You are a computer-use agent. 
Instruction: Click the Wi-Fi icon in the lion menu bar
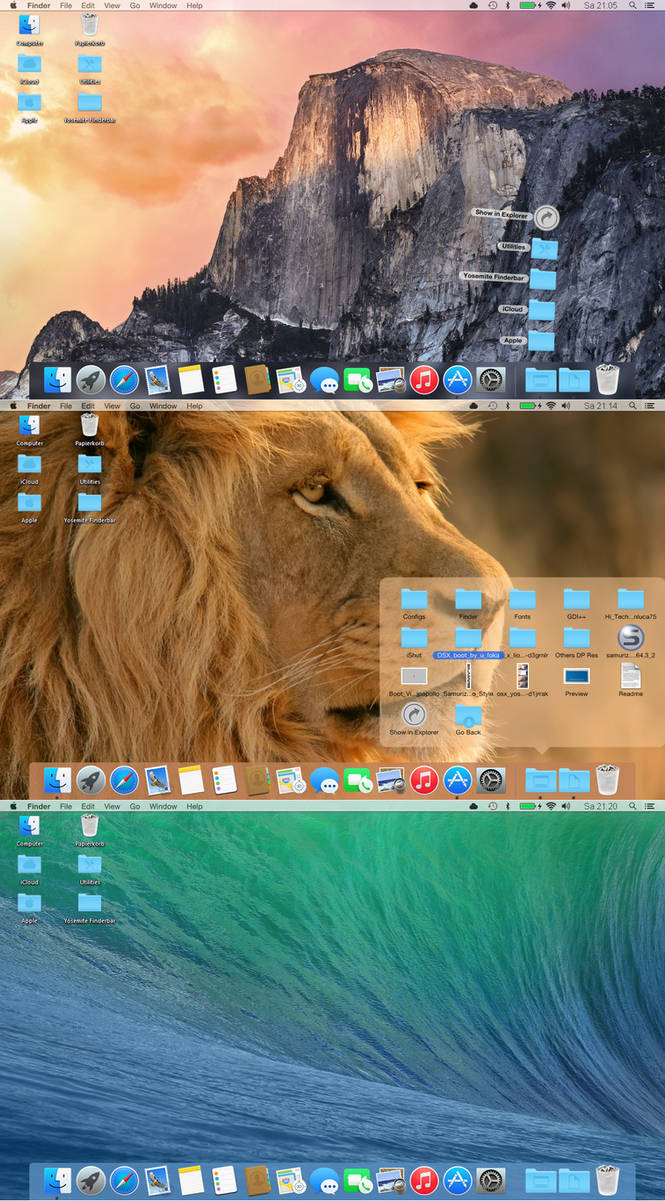(551, 406)
